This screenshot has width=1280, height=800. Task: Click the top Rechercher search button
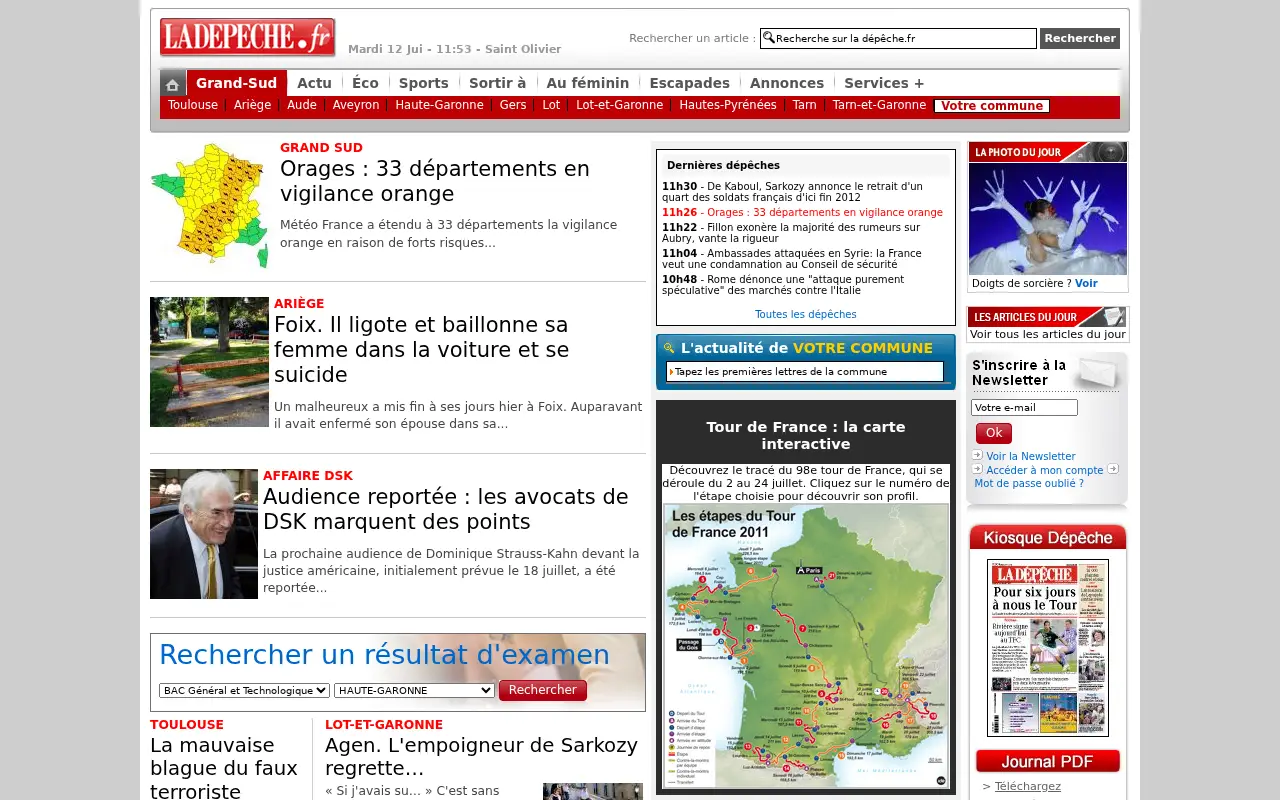(1079, 38)
